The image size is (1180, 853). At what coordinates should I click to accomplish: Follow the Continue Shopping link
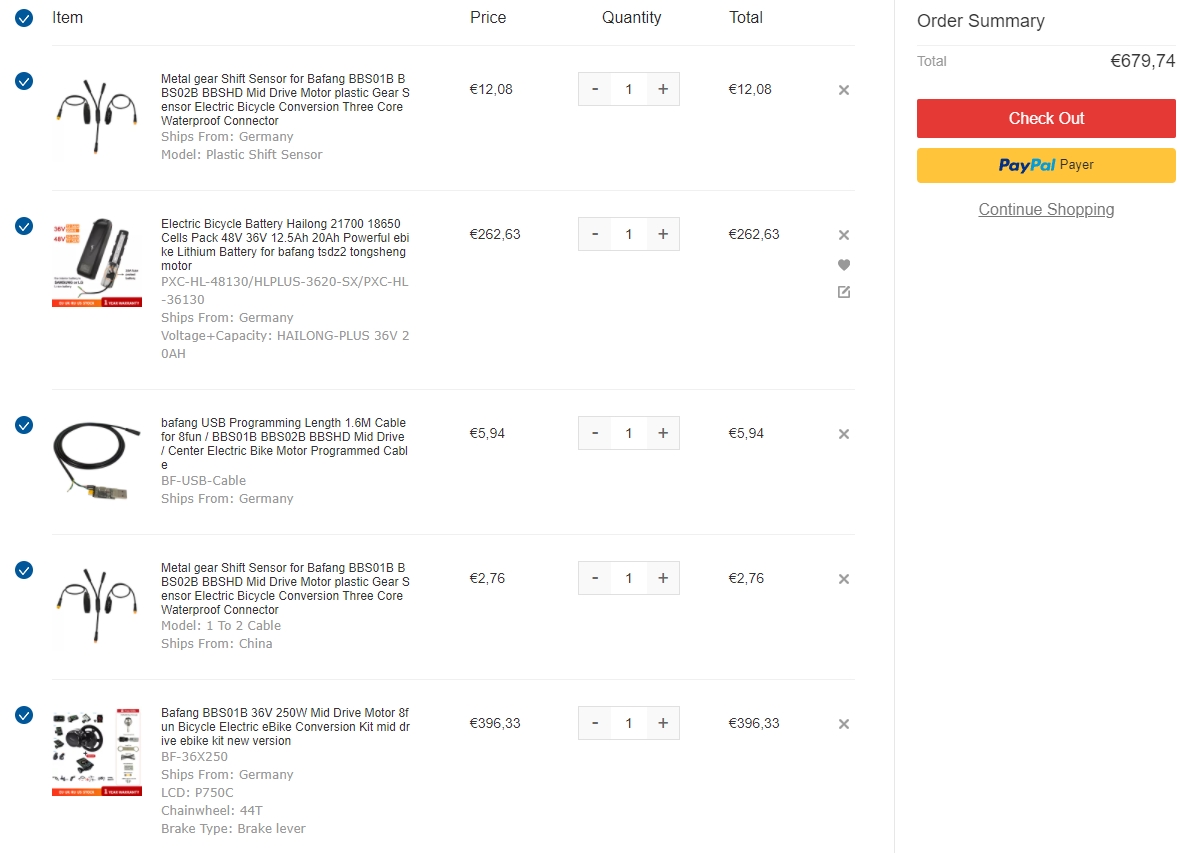[x=1046, y=210]
